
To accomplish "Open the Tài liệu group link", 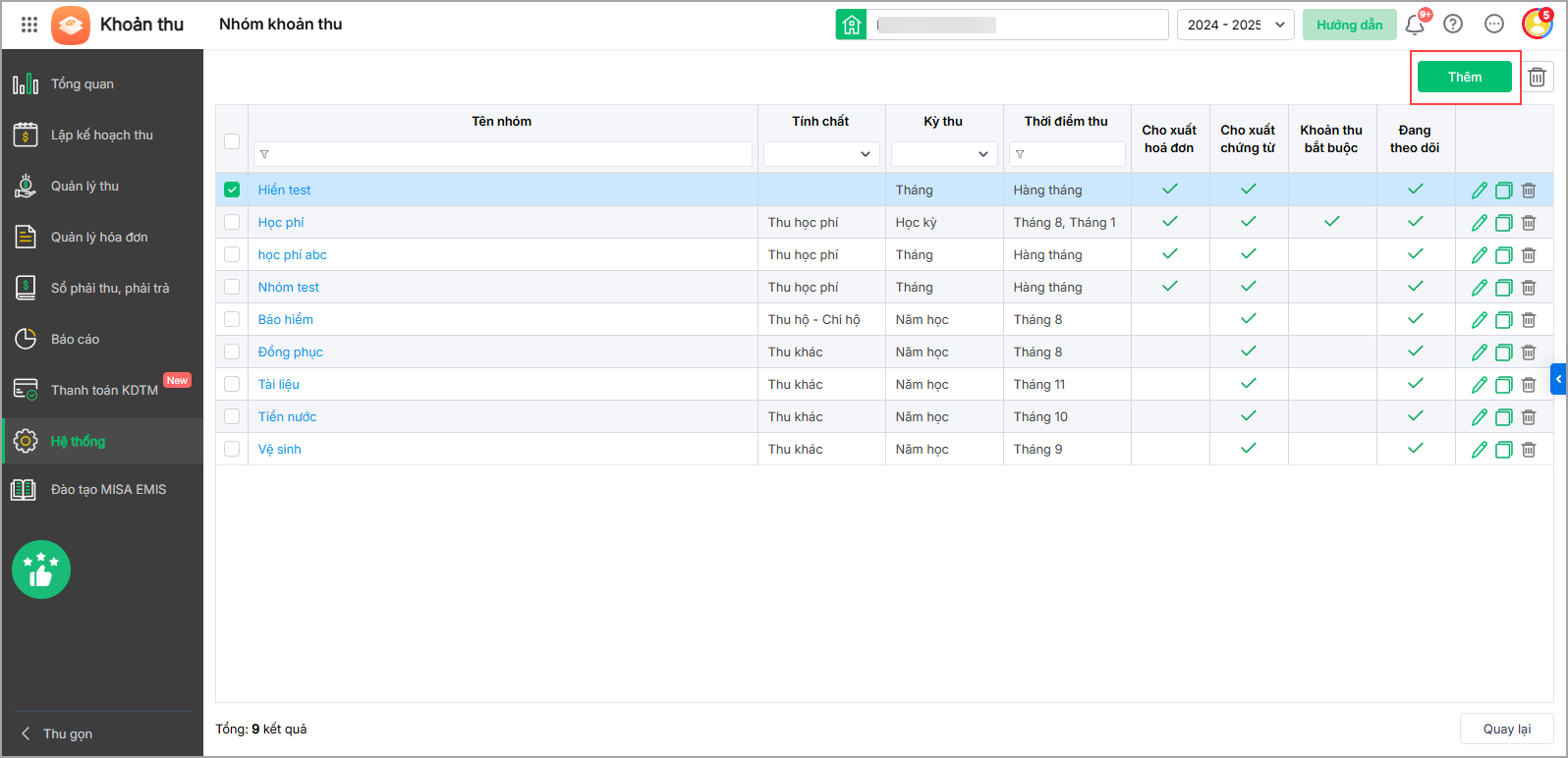I will [x=279, y=384].
